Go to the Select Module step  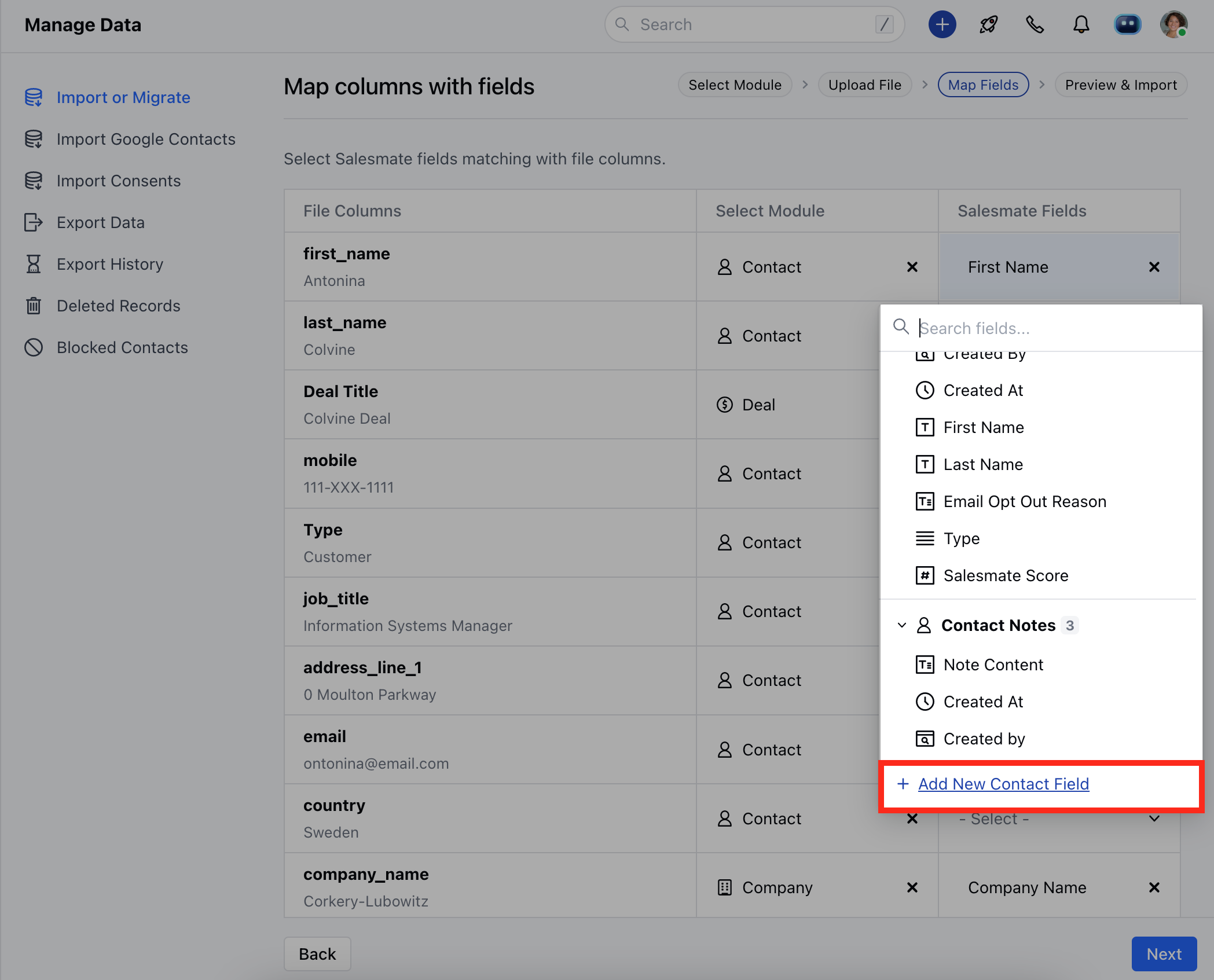pos(735,85)
